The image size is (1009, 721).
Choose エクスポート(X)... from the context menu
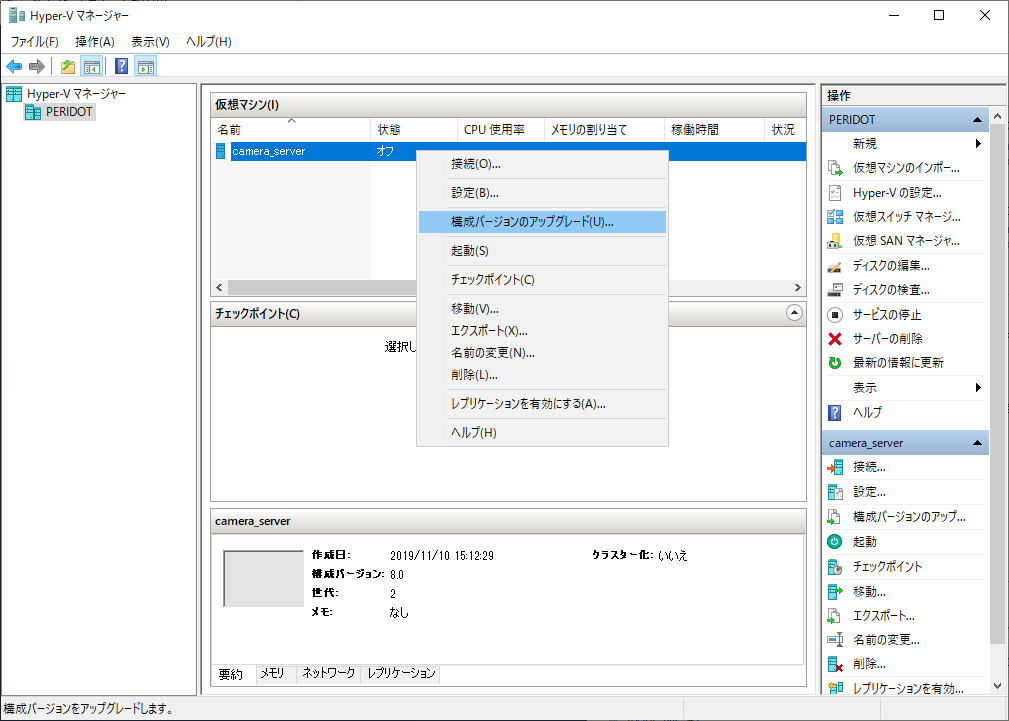click(x=542, y=331)
